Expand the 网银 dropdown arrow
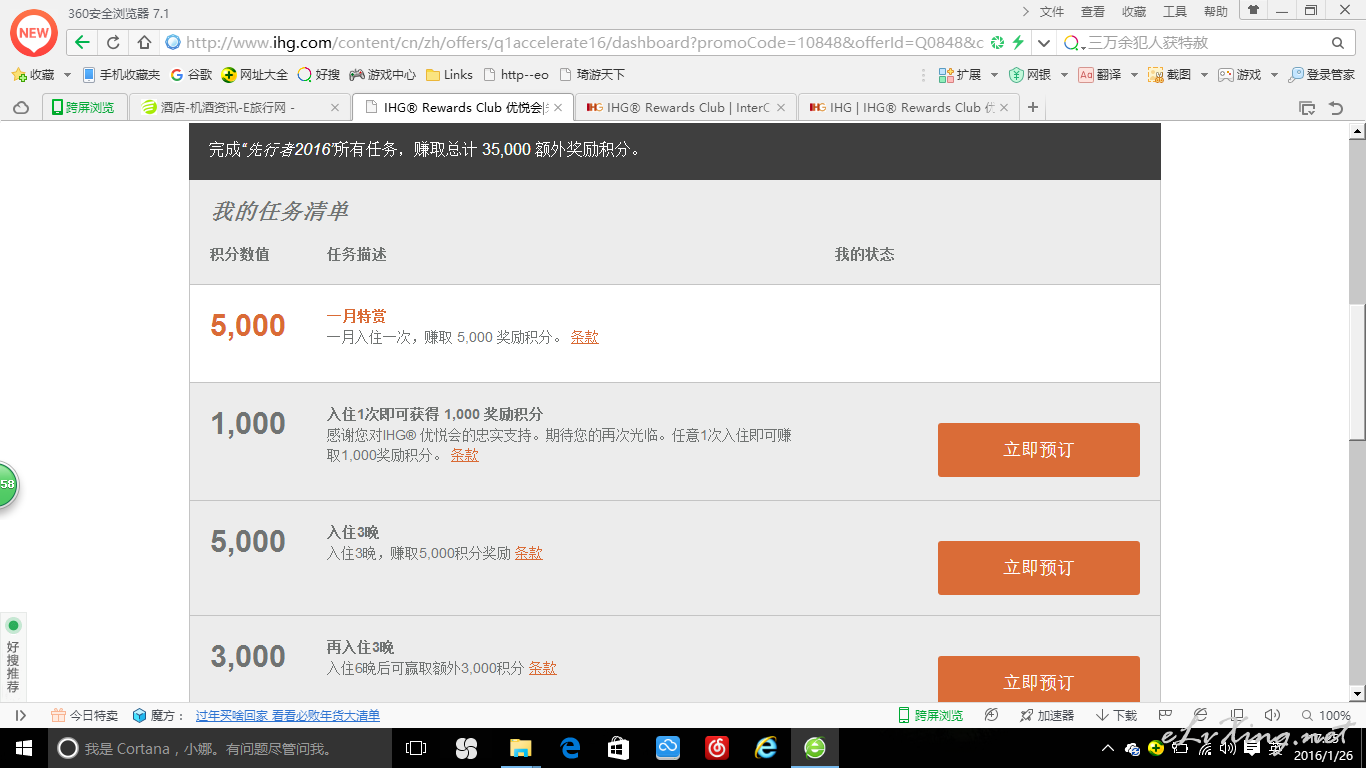The width and height of the screenshot is (1366, 768). point(1064,75)
